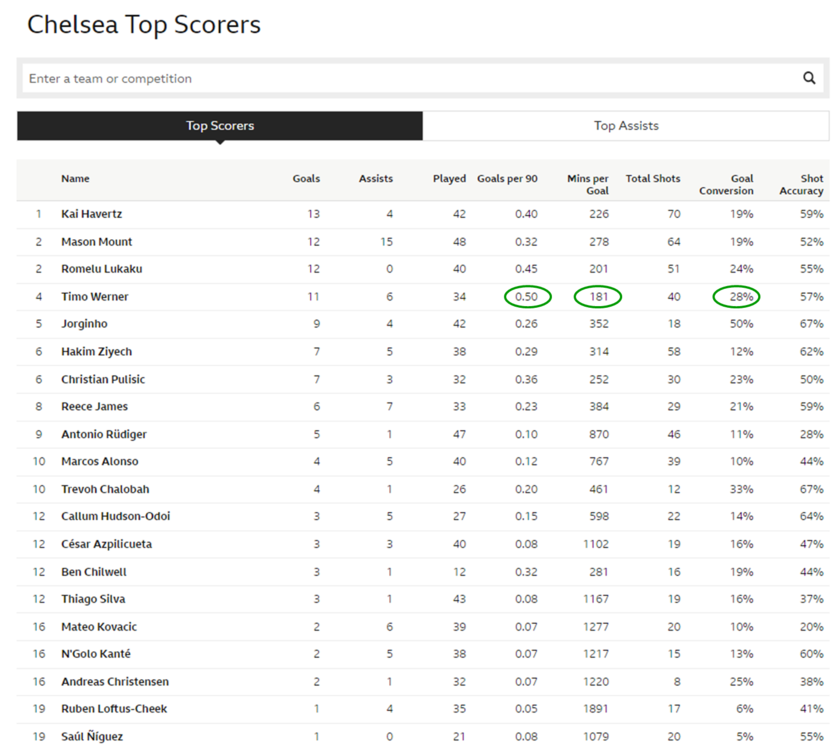The height and width of the screenshot is (750, 834).
Task: Click Mason Mount's 15 assists value
Action: click(387, 241)
